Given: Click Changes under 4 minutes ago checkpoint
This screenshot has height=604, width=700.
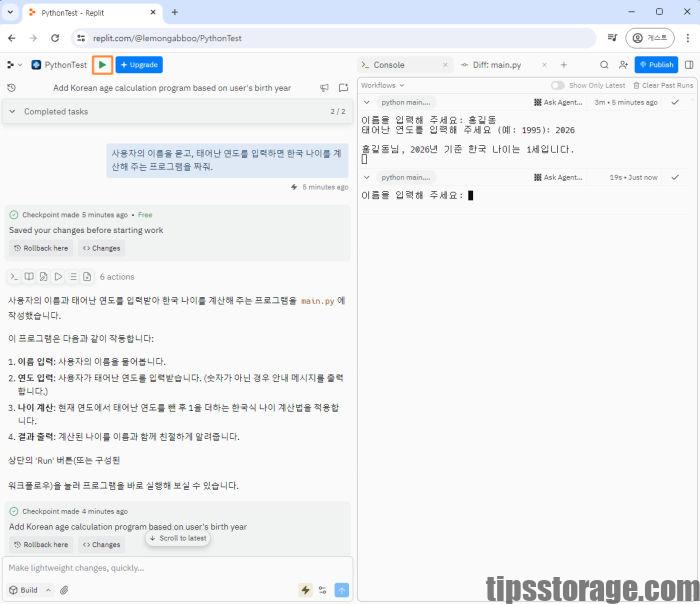Looking at the screenshot, I should (102, 545).
